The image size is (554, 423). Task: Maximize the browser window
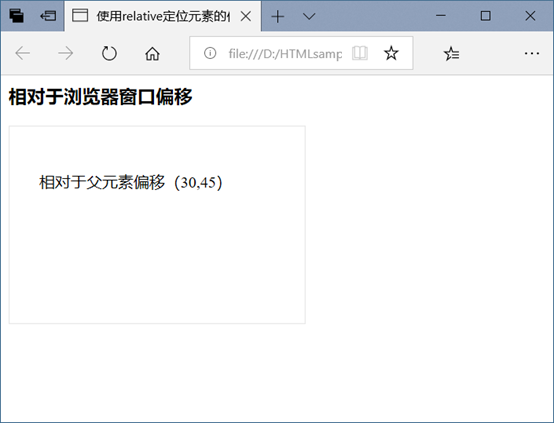pyautogui.click(x=485, y=16)
